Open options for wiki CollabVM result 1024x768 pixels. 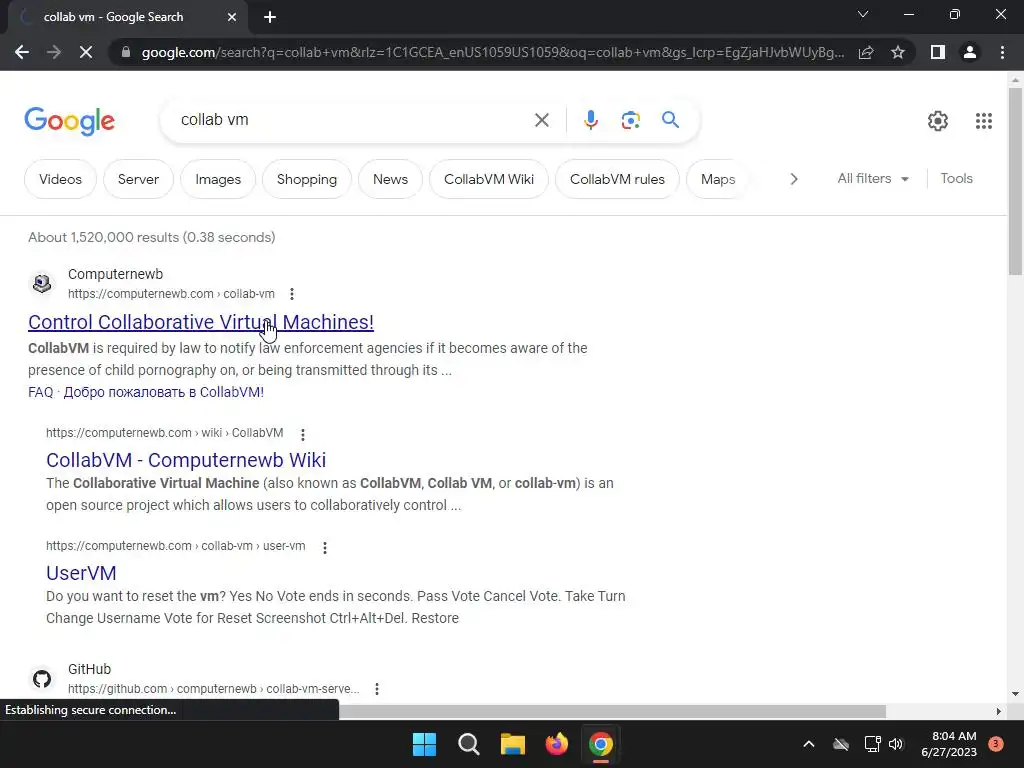302,434
